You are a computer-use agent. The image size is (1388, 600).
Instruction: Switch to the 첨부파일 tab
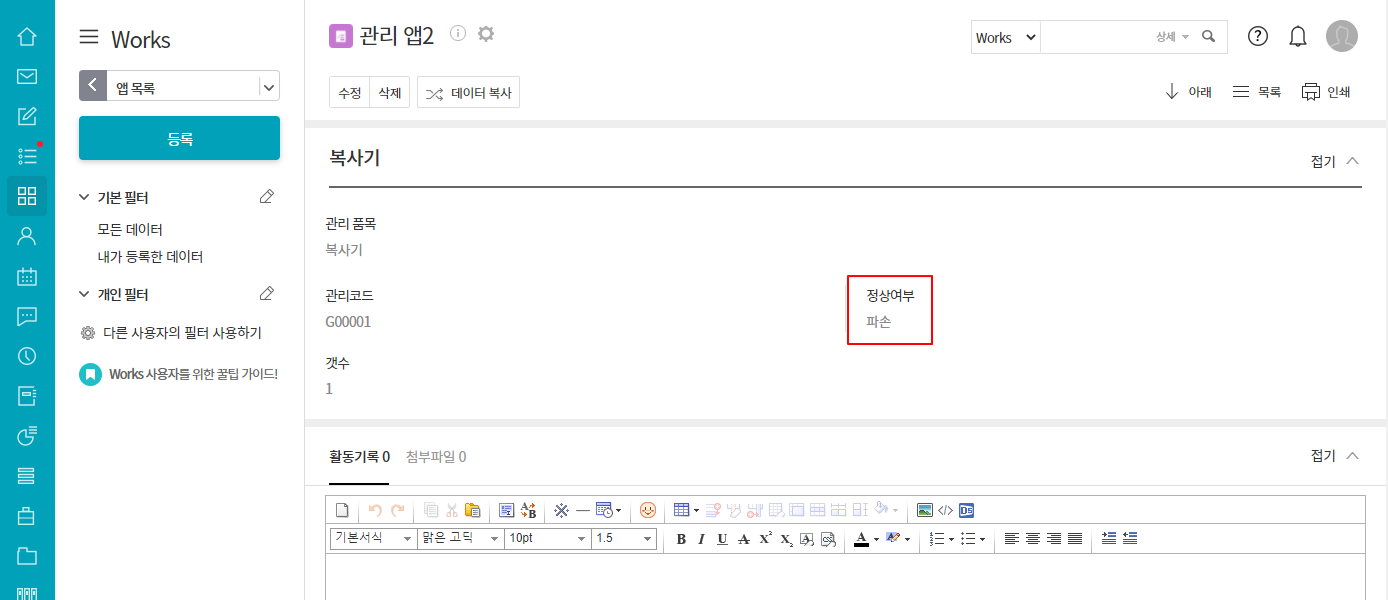[436, 457]
